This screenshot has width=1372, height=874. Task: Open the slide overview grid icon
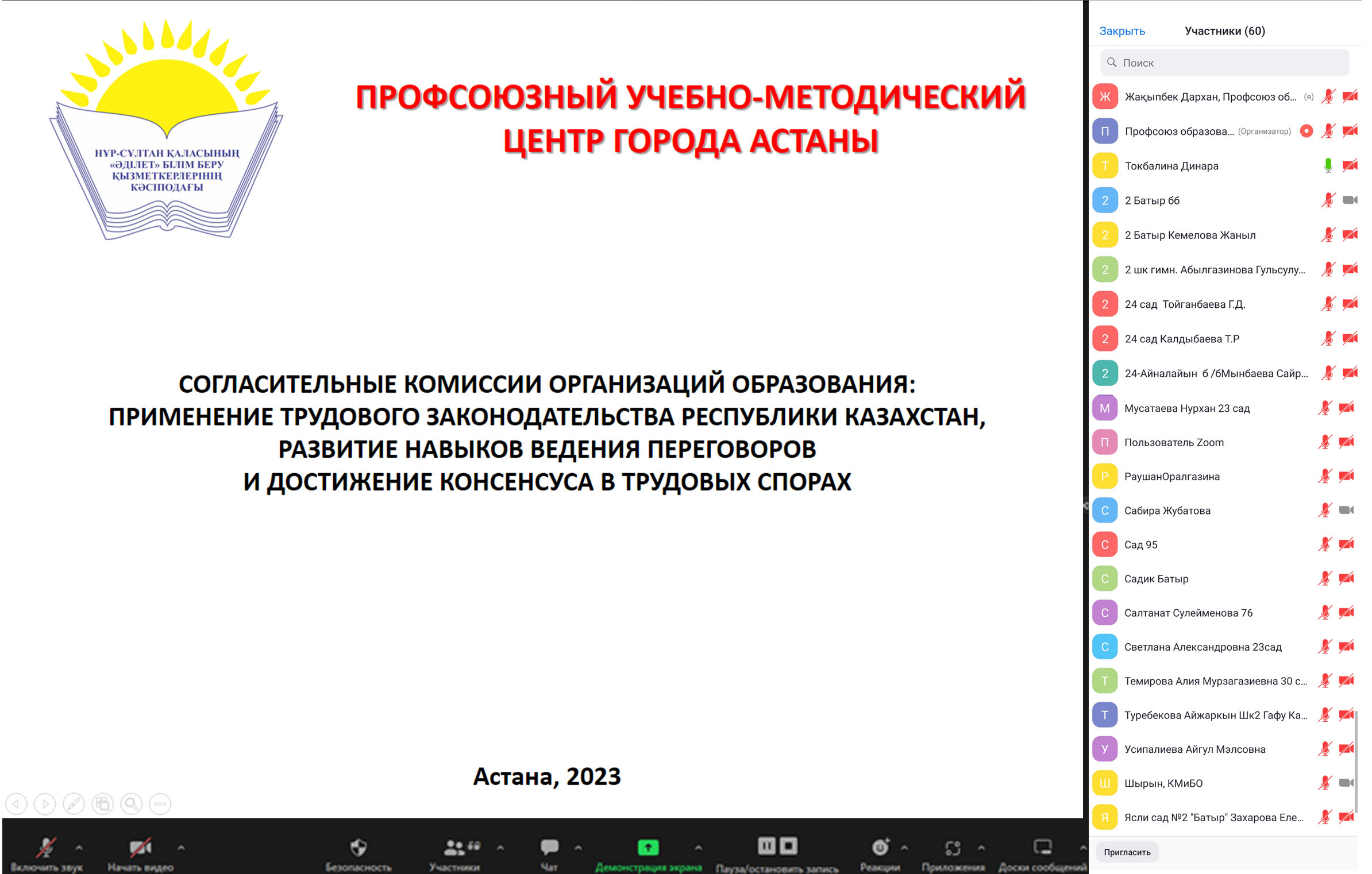[103, 803]
